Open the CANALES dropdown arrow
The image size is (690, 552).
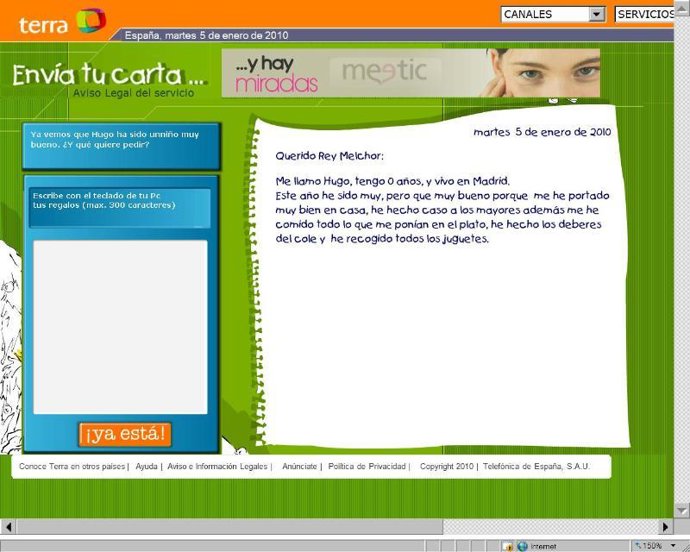[597, 14]
